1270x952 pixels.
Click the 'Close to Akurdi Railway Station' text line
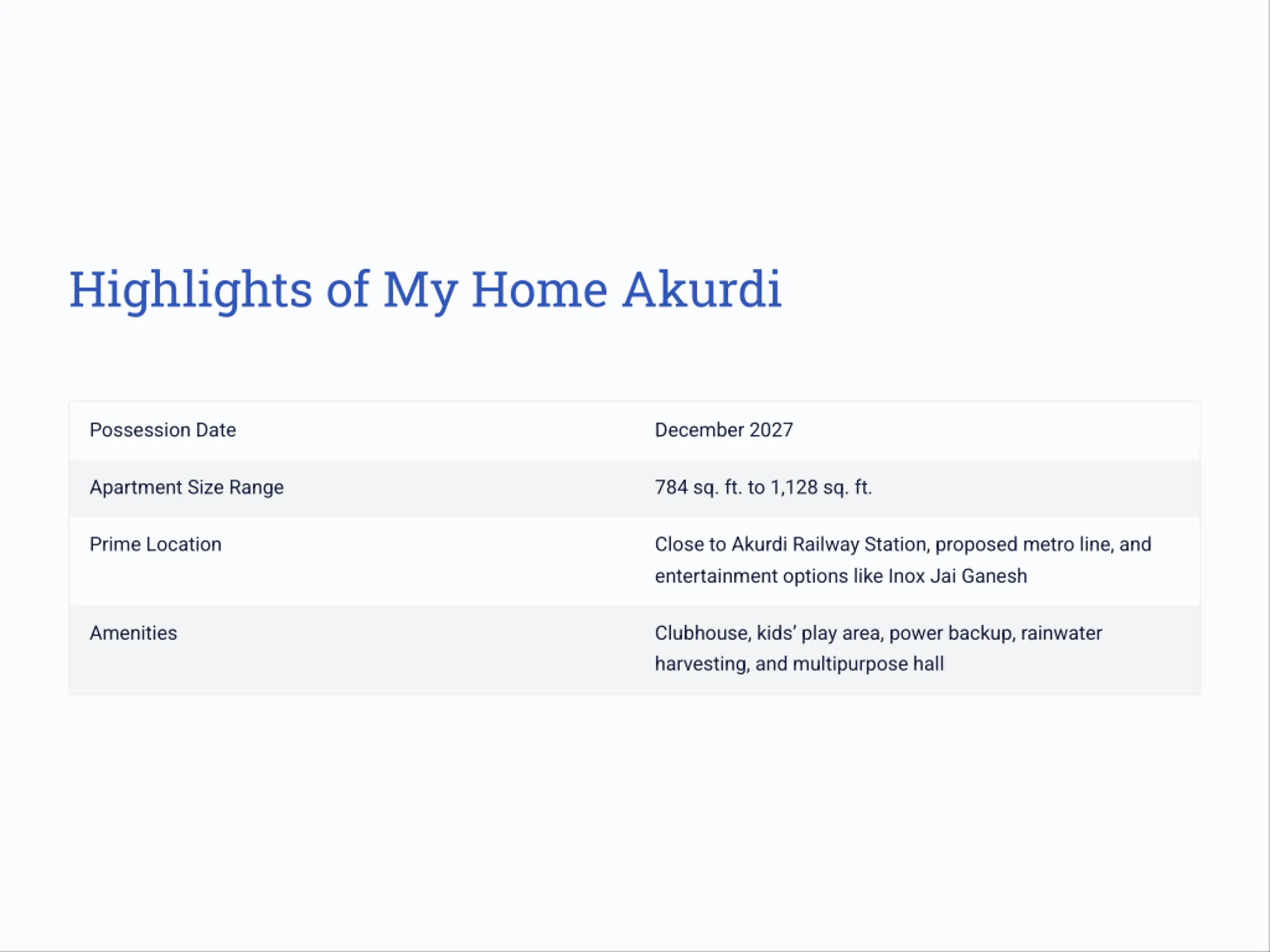[x=902, y=544]
